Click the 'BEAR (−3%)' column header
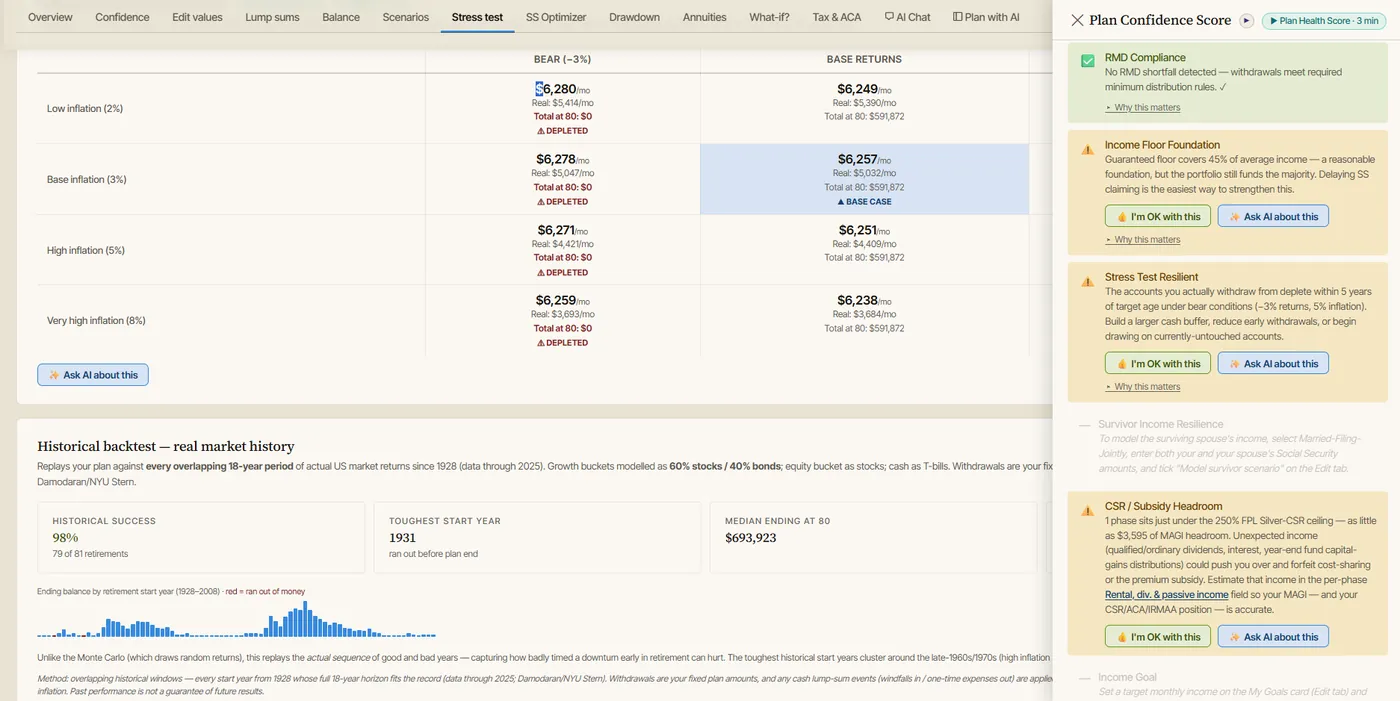 coord(562,59)
